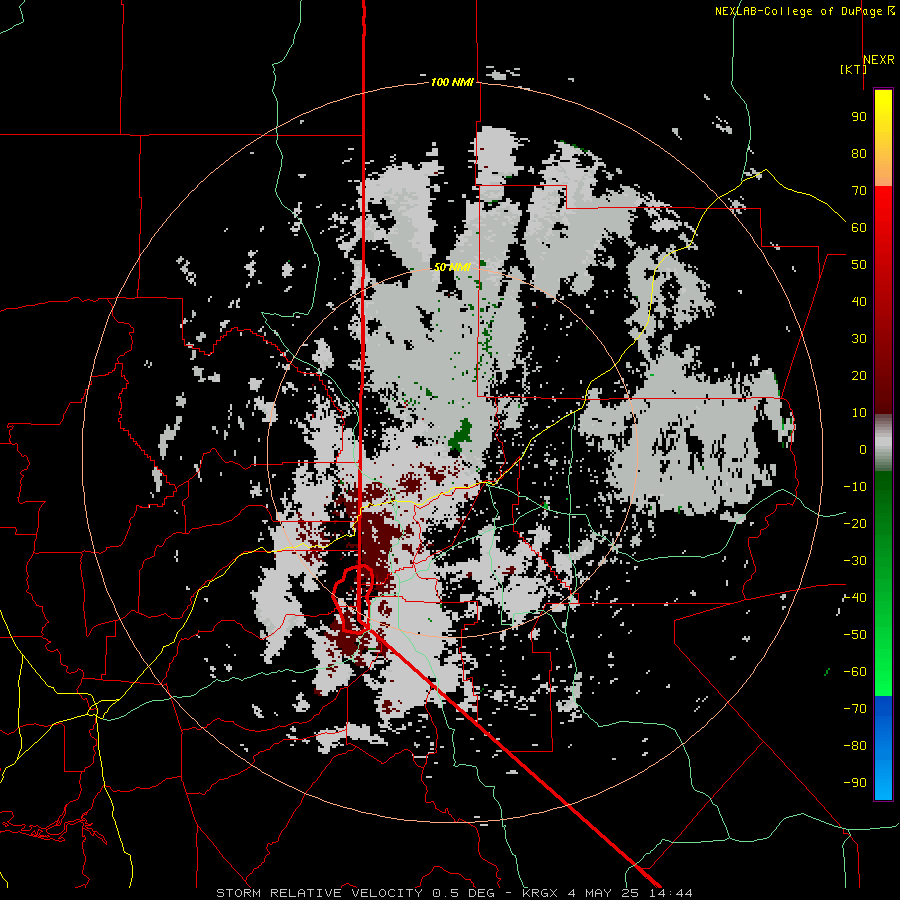This screenshot has height=900, width=900.
Task: Click the 10 value on velocity scale
Action: [x=859, y=413]
